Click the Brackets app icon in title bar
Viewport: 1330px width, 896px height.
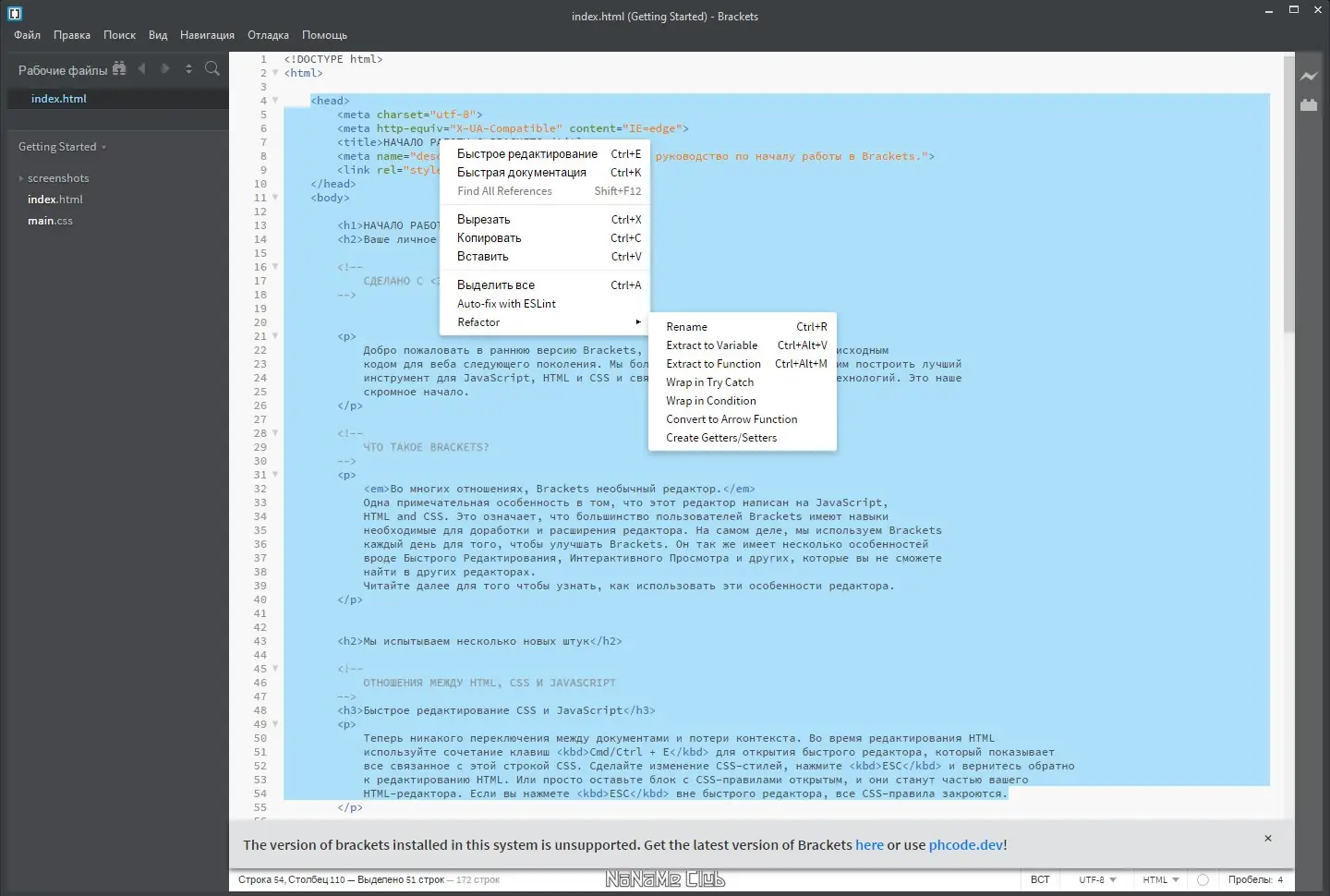(15, 13)
